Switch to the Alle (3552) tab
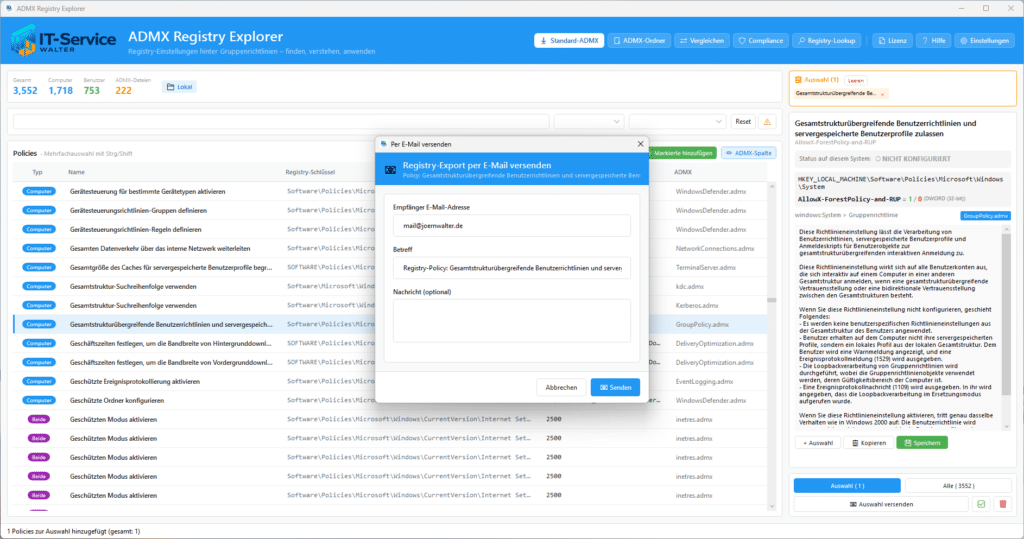This screenshot has width=1024, height=539. pyautogui.click(x=958, y=485)
